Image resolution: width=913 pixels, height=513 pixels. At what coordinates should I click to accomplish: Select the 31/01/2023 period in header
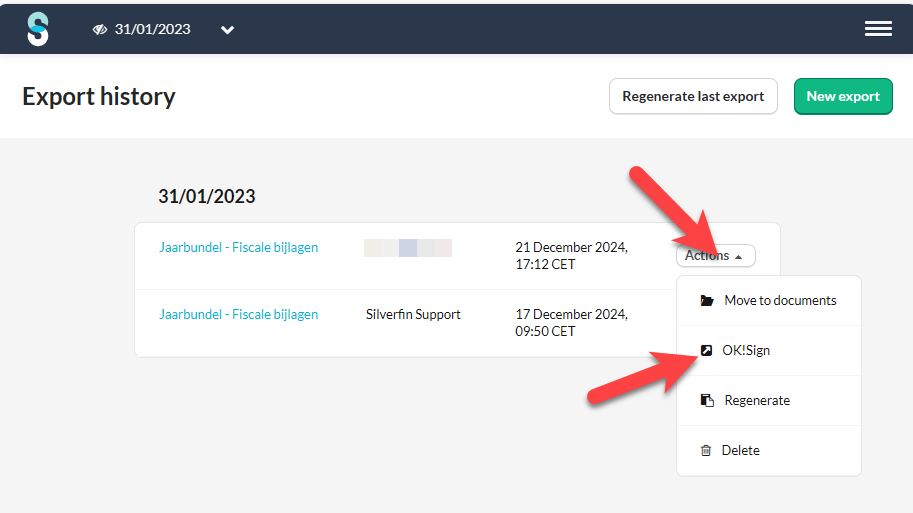pos(153,29)
